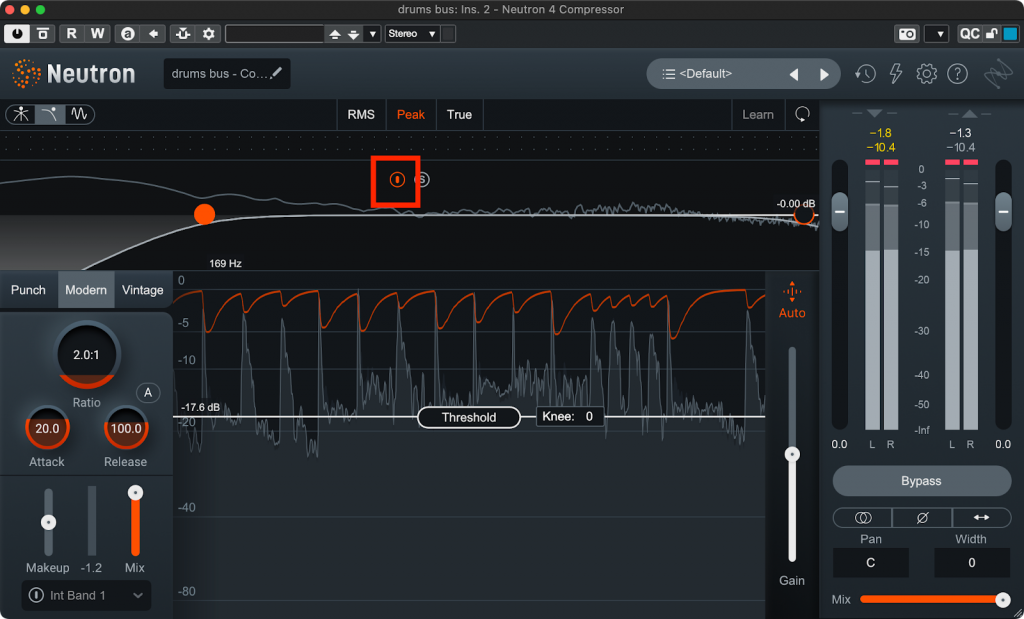Click the host bypass effect icon
Image resolution: width=1024 pixels, height=619 pixels.
pyautogui.click(x=43, y=33)
